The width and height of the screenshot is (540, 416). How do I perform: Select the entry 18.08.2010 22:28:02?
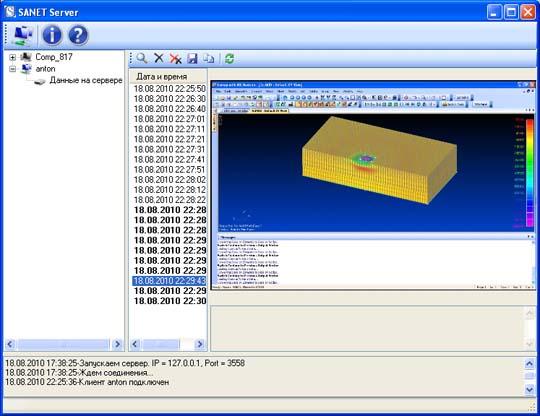tap(169, 180)
